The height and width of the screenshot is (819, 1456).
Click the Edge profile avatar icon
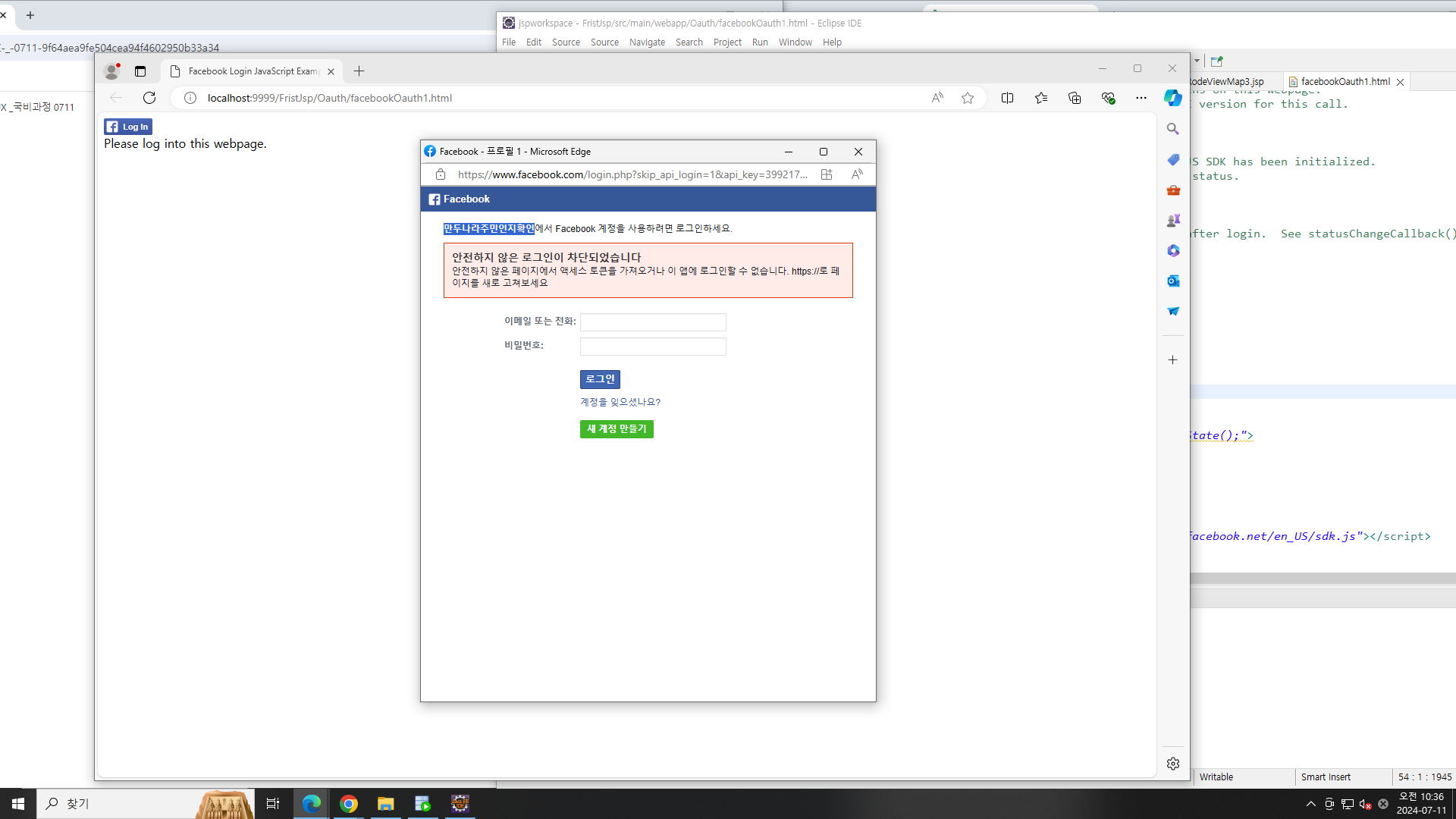[112, 71]
